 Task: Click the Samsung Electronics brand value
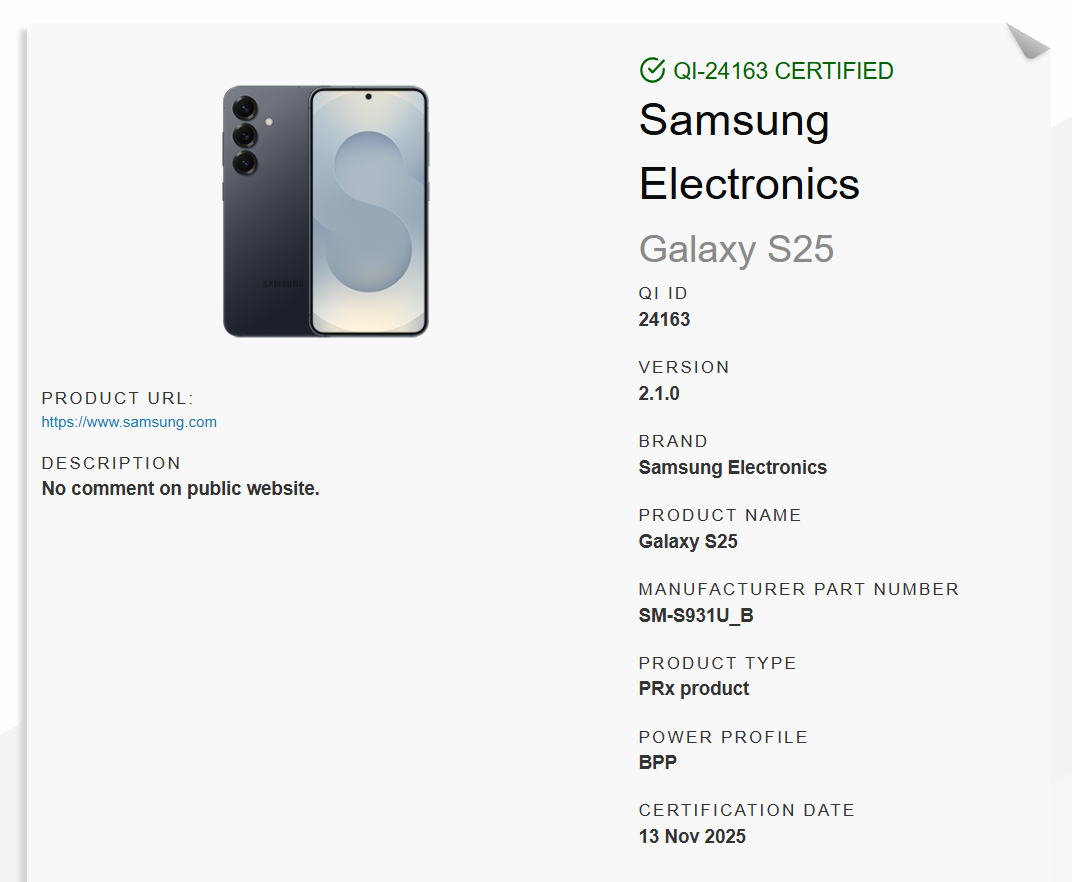(x=732, y=468)
